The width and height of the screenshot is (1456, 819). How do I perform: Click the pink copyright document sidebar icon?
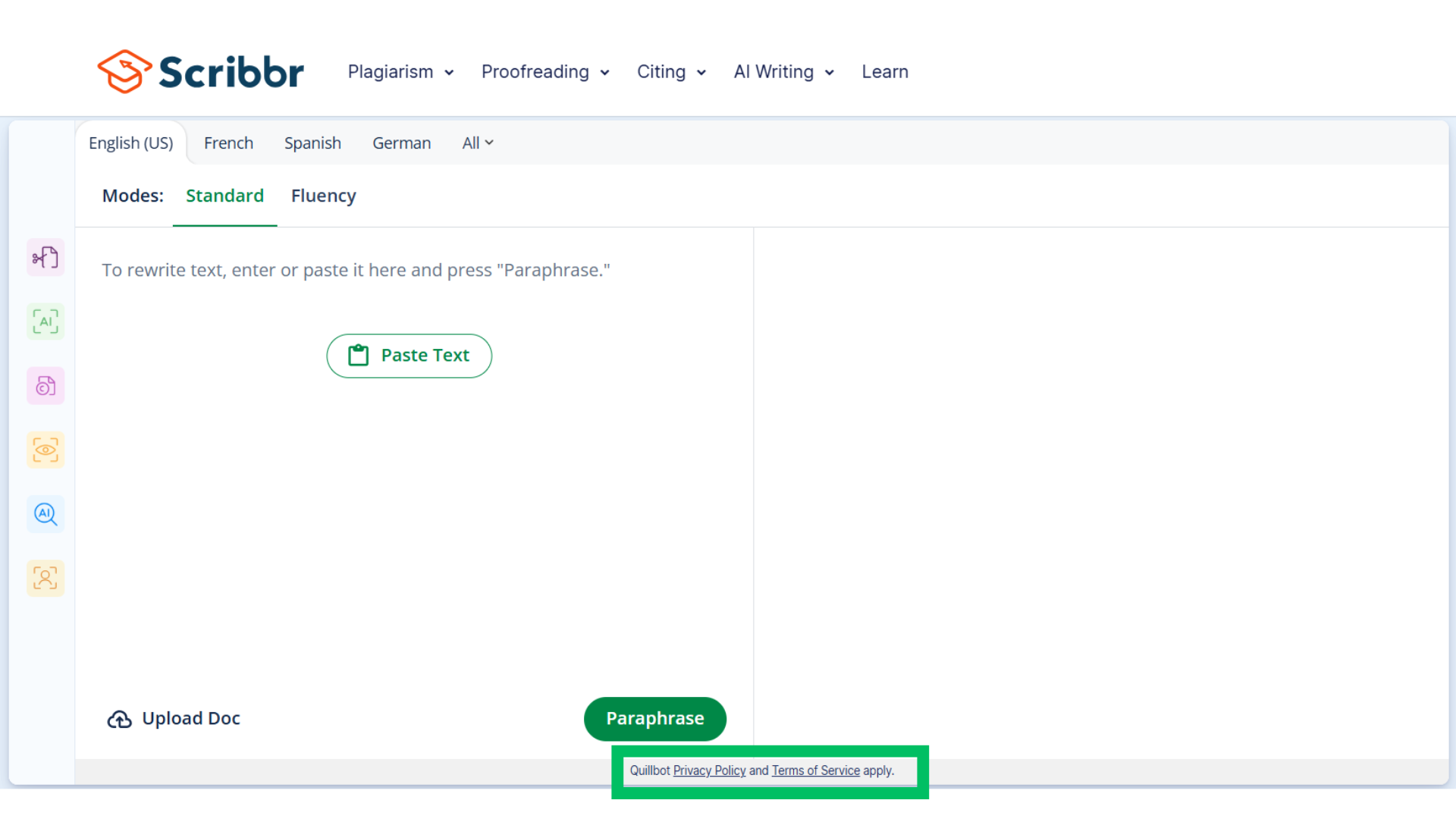[45, 386]
